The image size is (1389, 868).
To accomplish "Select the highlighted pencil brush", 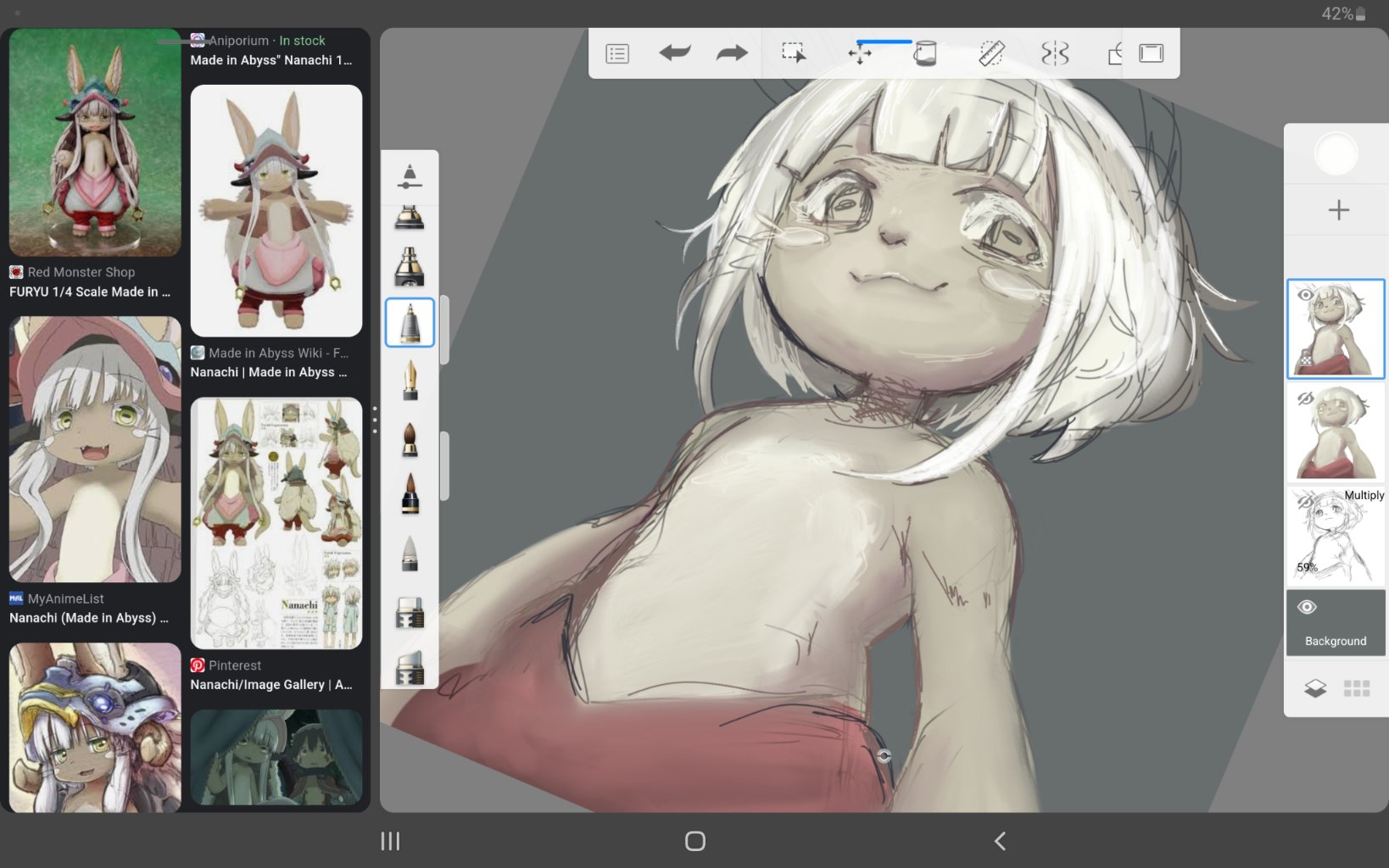I will [410, 322].
